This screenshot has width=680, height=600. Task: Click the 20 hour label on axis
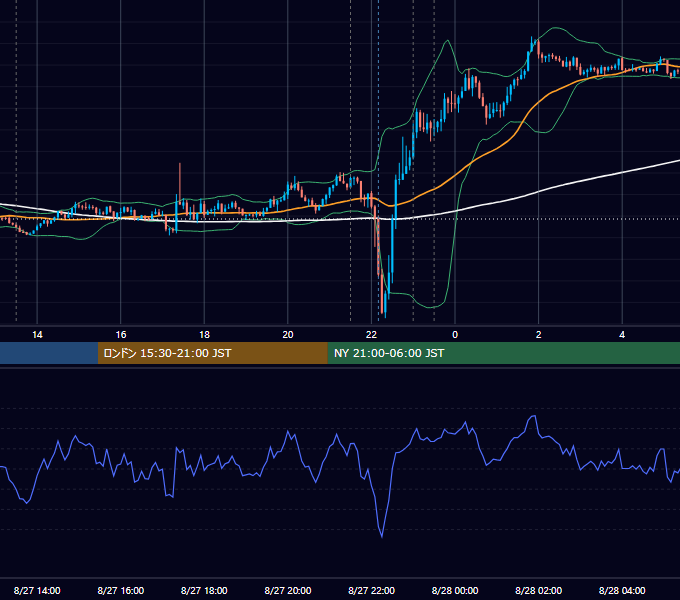[288, 335]
